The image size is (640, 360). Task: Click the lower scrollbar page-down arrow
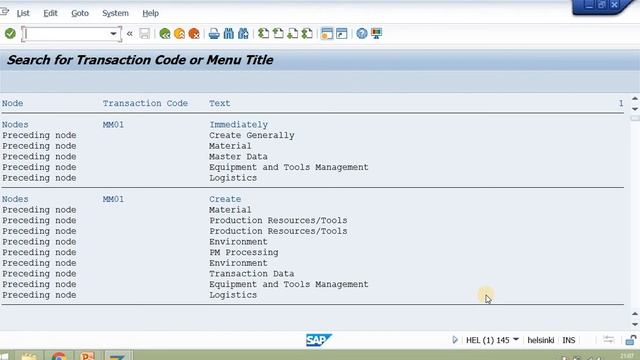pos(635,324)
